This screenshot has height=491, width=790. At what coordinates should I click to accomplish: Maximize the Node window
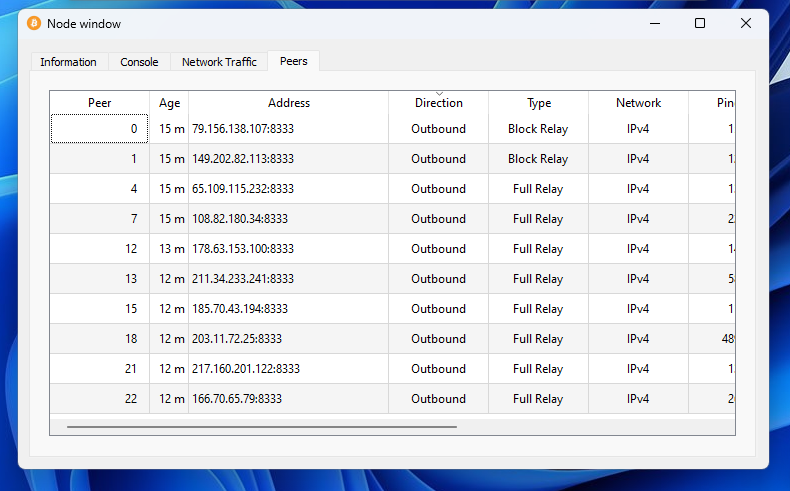(700, 23)
